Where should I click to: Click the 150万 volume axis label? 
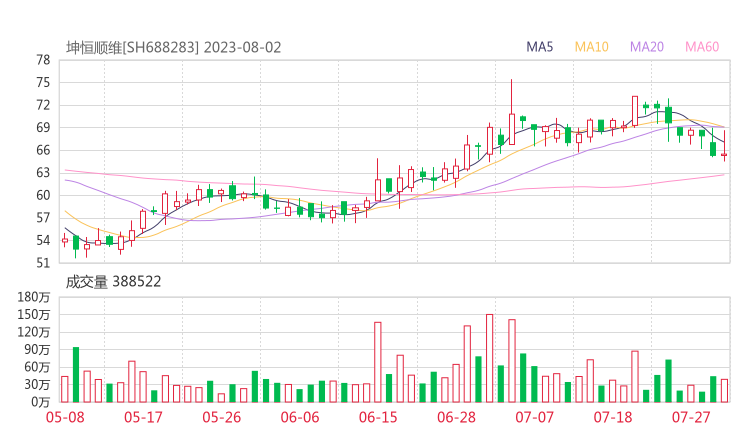click(x=34, y=314)
